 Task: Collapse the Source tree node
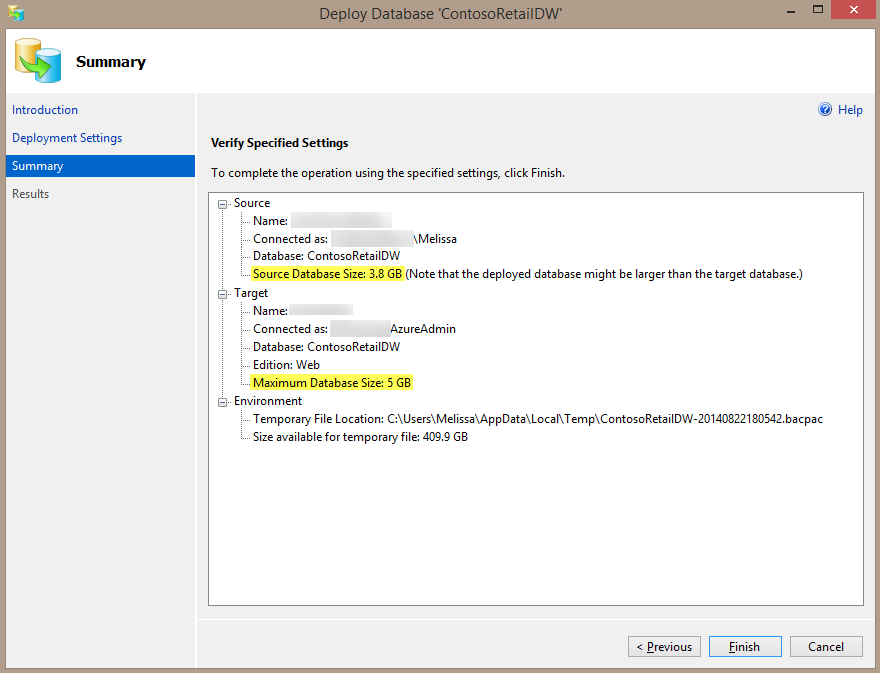[x=223, y=204]
